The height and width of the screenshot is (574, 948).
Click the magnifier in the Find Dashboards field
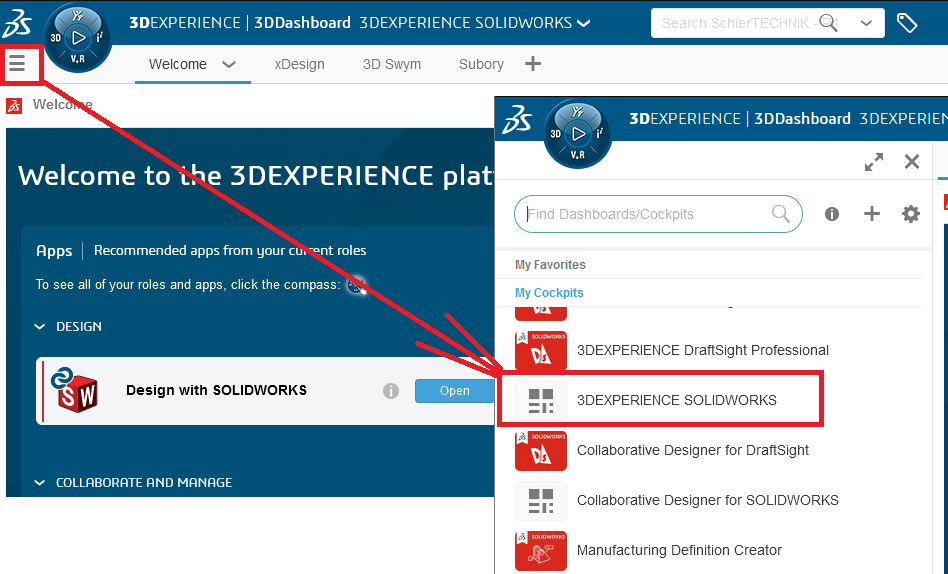(781, 214)
